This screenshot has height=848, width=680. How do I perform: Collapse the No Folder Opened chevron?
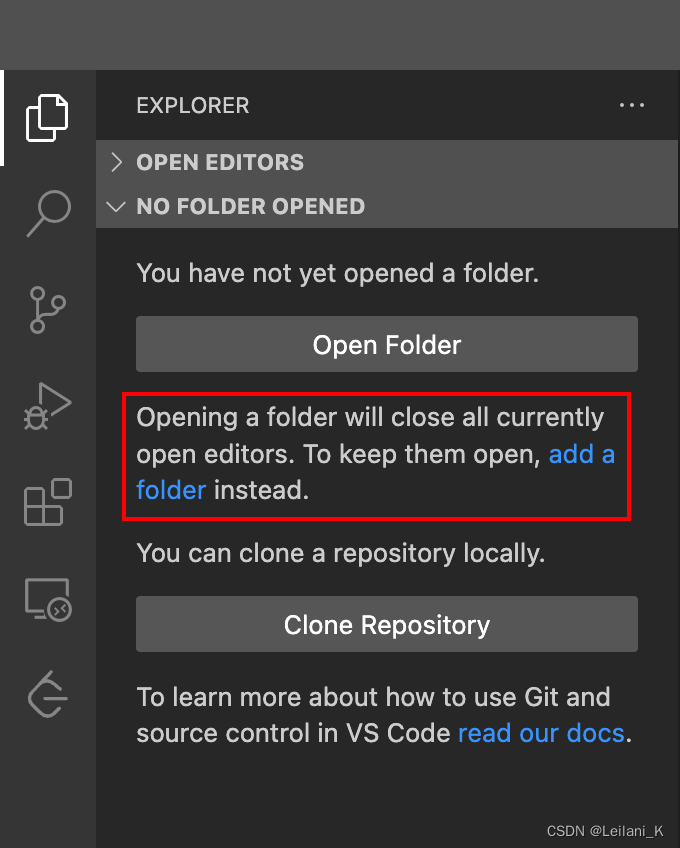(x=116, y=206)
